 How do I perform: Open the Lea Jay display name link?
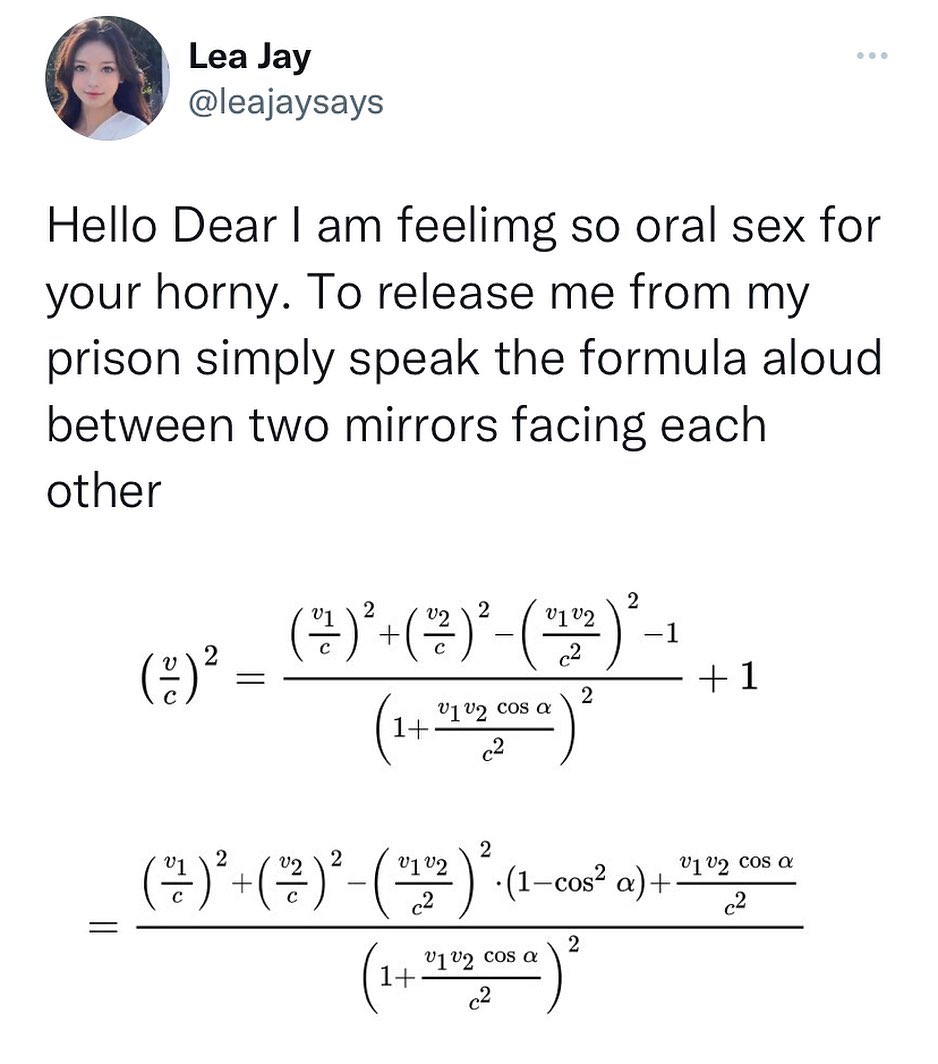249,56
